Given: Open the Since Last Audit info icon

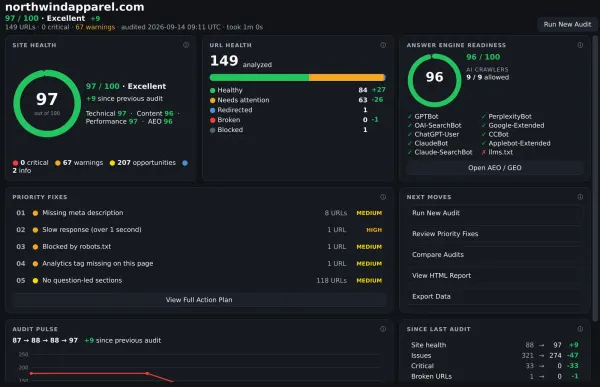Looking at the screenshot, I should (580, 329).
